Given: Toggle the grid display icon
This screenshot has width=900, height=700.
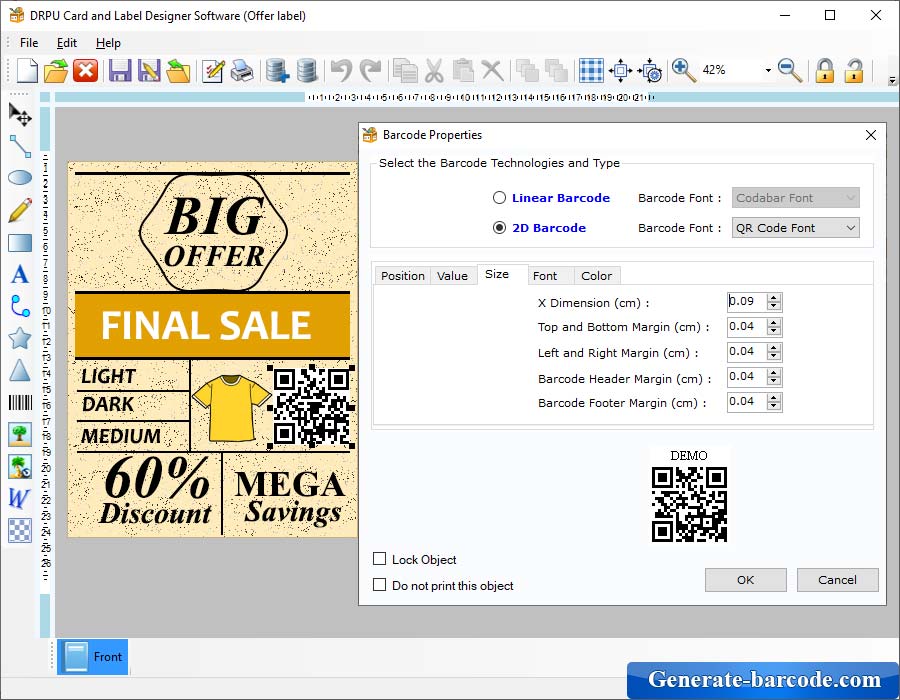Looking at the screenshot, I should pyautogui.click(x=591, y=71).
